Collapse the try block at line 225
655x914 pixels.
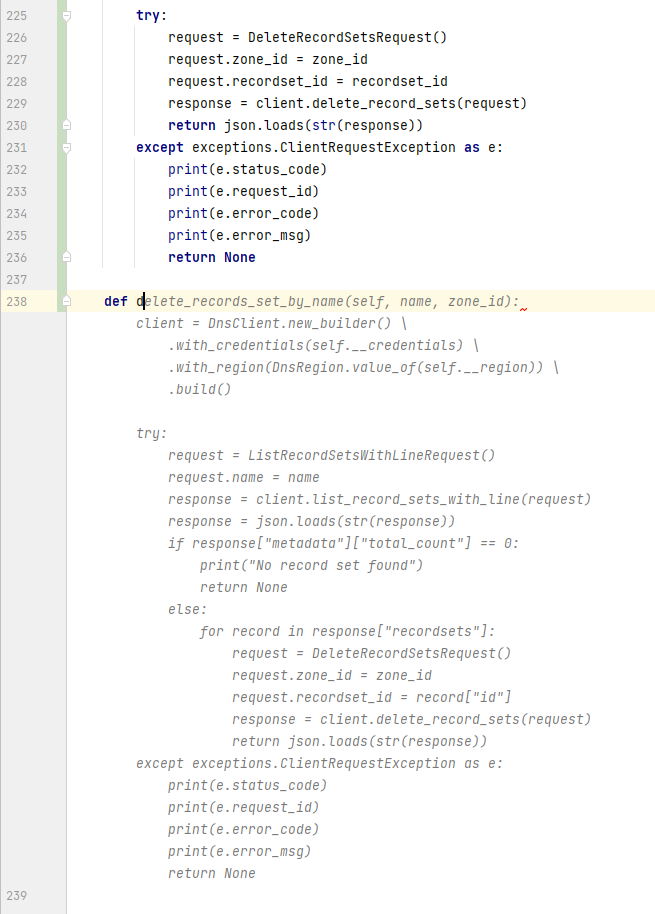point(67,16)
